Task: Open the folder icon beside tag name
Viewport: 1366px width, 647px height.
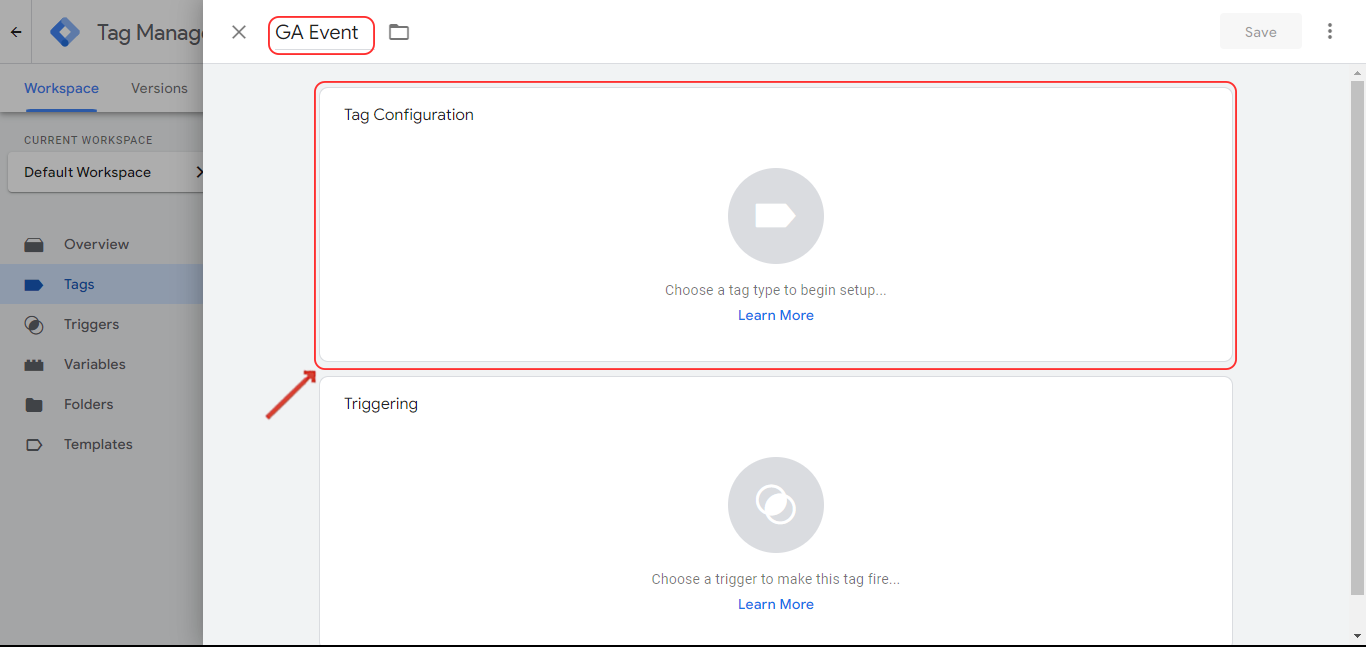Action: point(399,32)
